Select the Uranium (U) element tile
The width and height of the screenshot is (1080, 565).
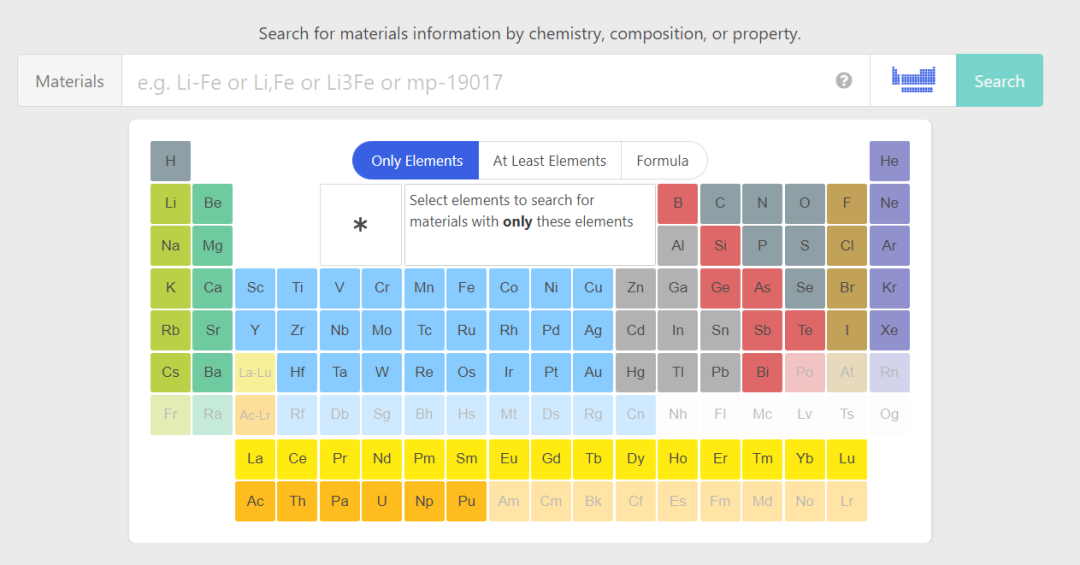click(x=382, y=501)
